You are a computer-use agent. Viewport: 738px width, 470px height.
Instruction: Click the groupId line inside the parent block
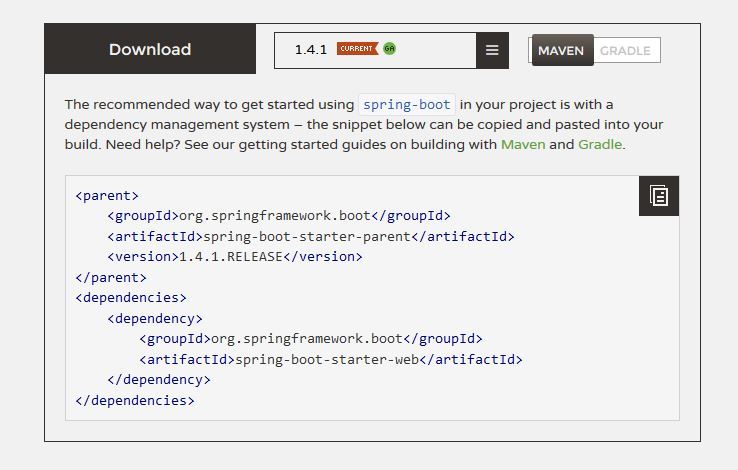(x=279, y=215)
